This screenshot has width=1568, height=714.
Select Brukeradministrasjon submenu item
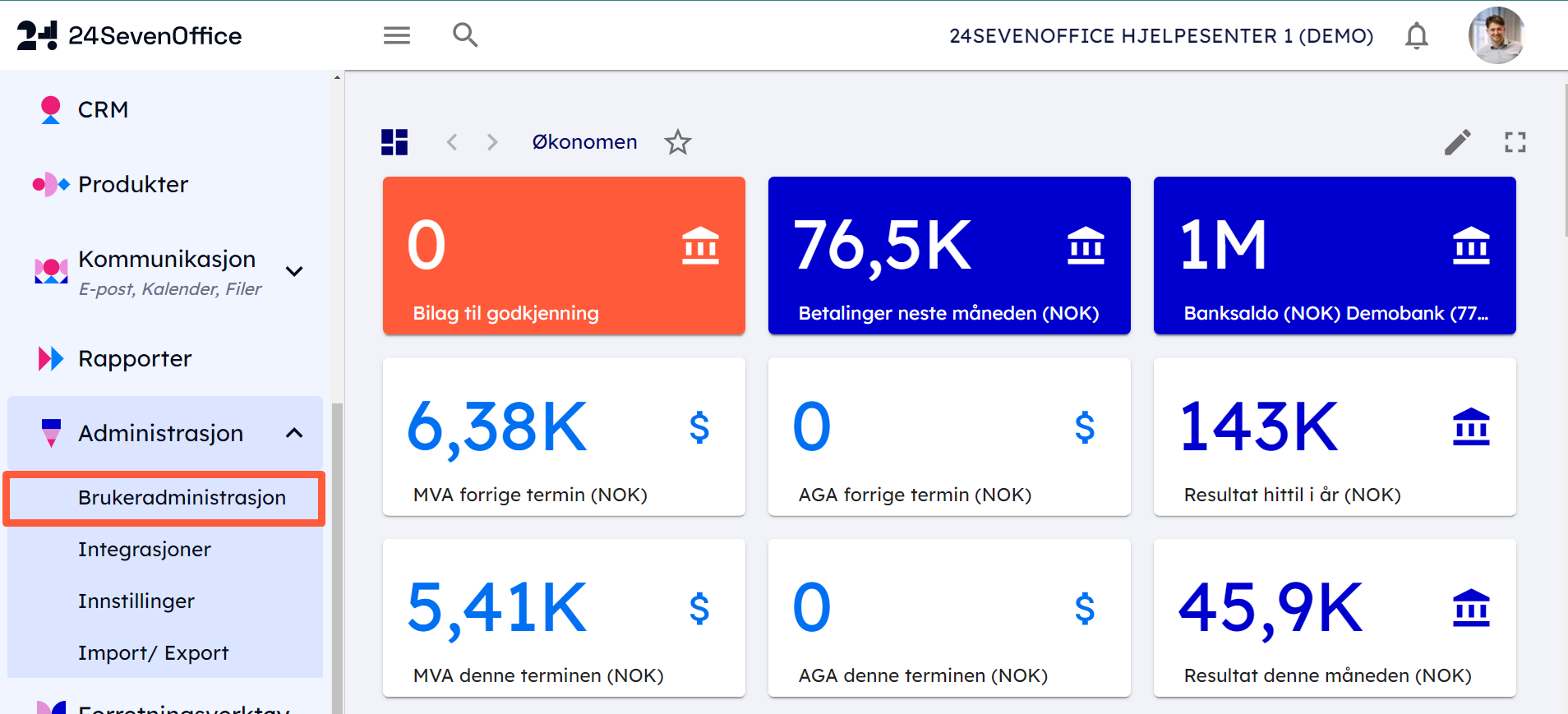182,498
